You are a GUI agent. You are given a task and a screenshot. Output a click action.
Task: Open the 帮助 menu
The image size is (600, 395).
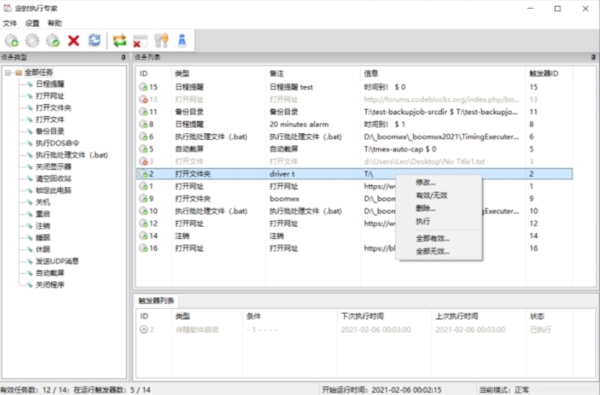(x=55, y=23)
